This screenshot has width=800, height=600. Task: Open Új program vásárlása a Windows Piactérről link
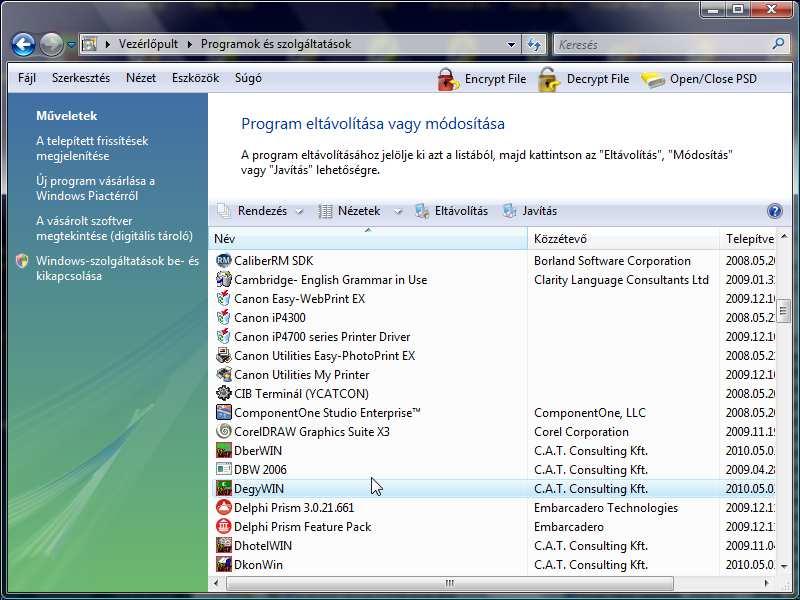pos(95,188)
